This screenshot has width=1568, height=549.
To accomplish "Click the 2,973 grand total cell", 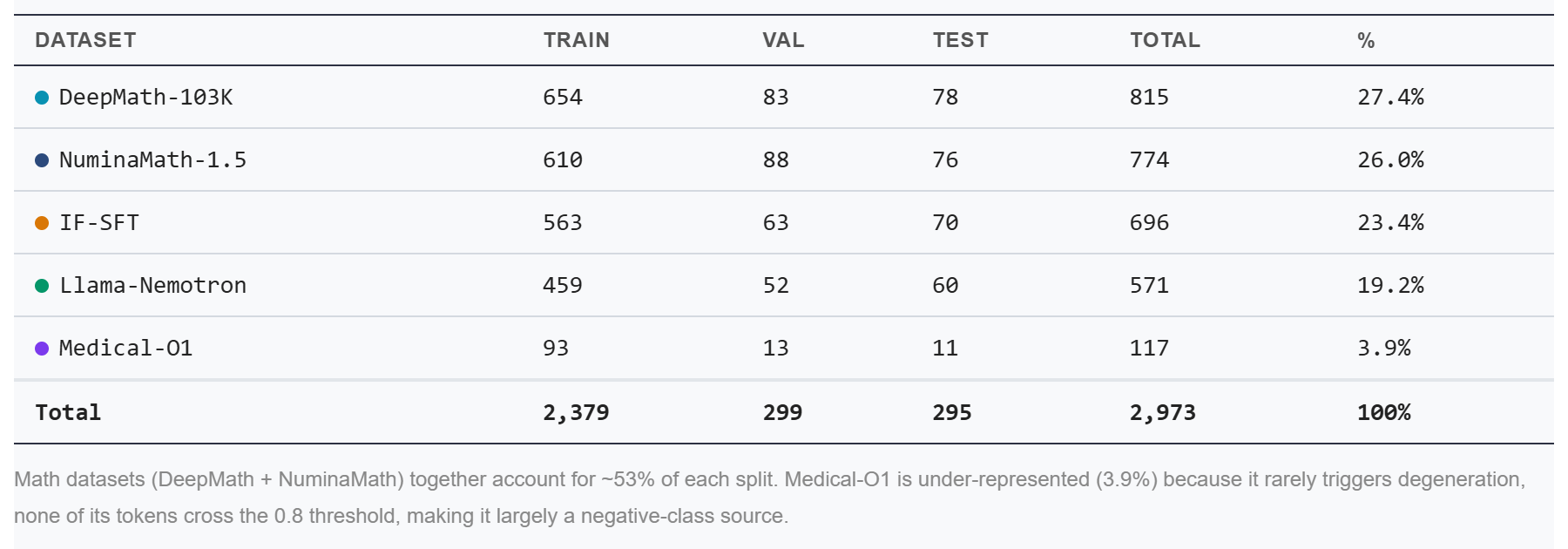I will [x=1163, y=412].
